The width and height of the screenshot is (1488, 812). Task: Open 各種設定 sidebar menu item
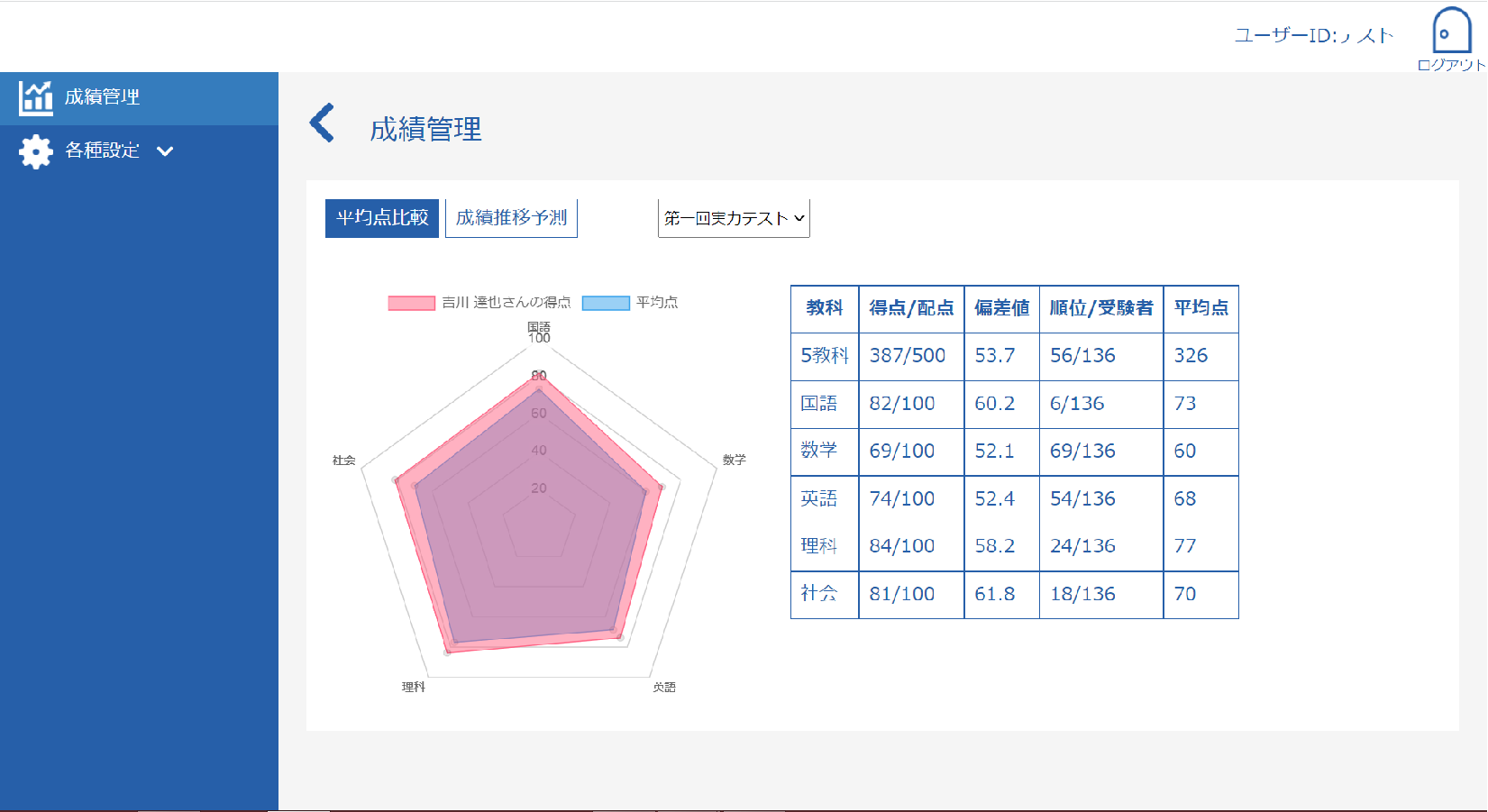point(102,151)
